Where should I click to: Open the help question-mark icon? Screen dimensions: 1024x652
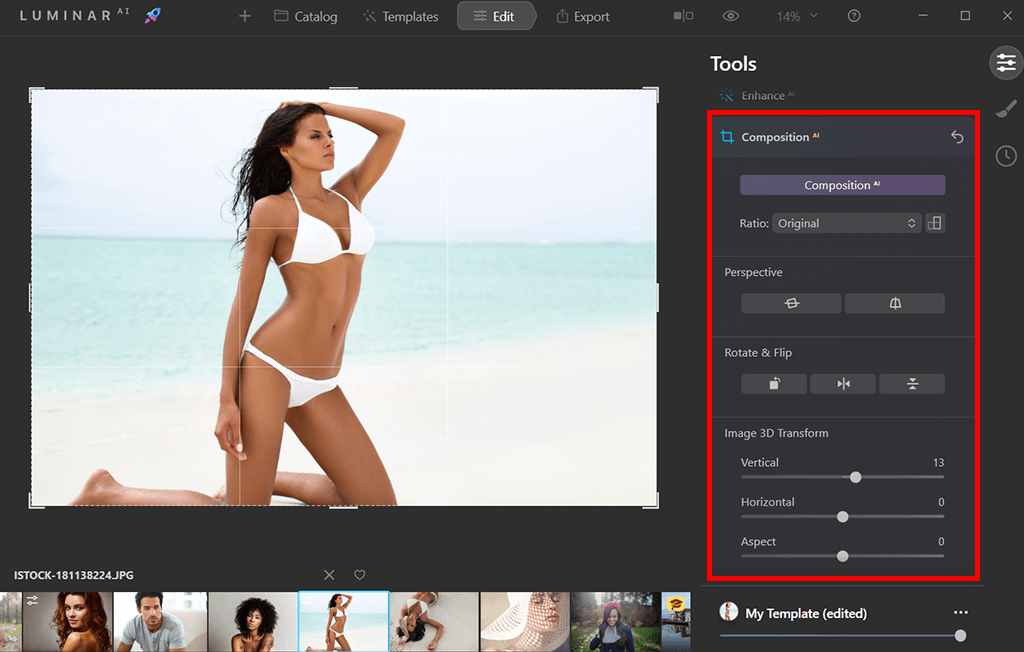[854, 16]
